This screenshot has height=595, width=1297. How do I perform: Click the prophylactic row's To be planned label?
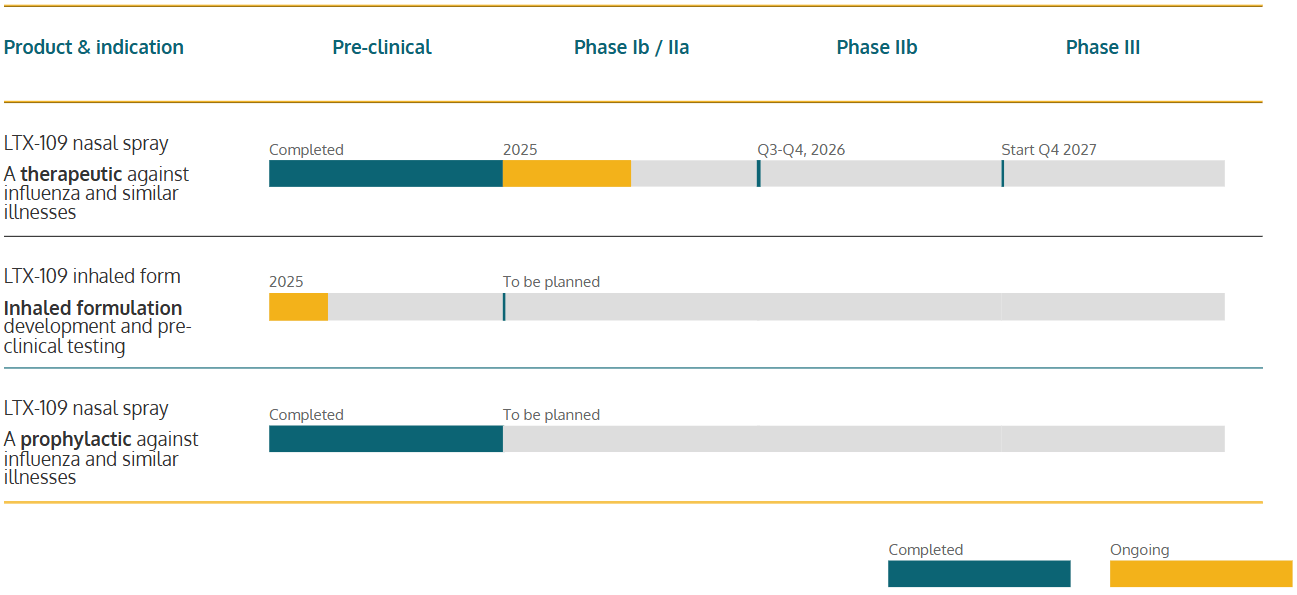pos(551,415)
